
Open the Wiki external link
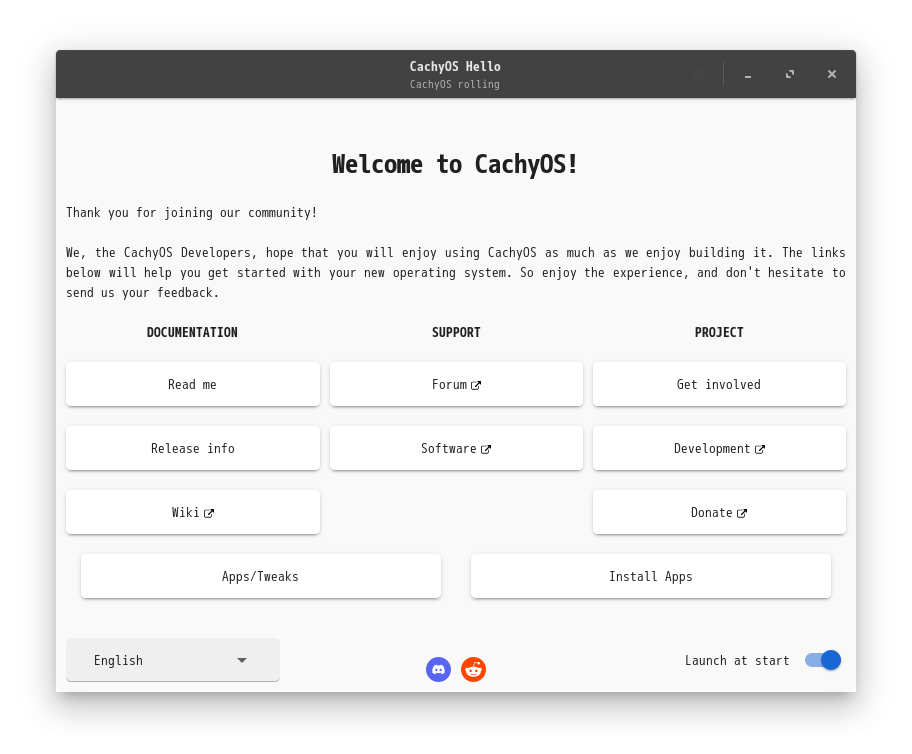pos(193,512)
